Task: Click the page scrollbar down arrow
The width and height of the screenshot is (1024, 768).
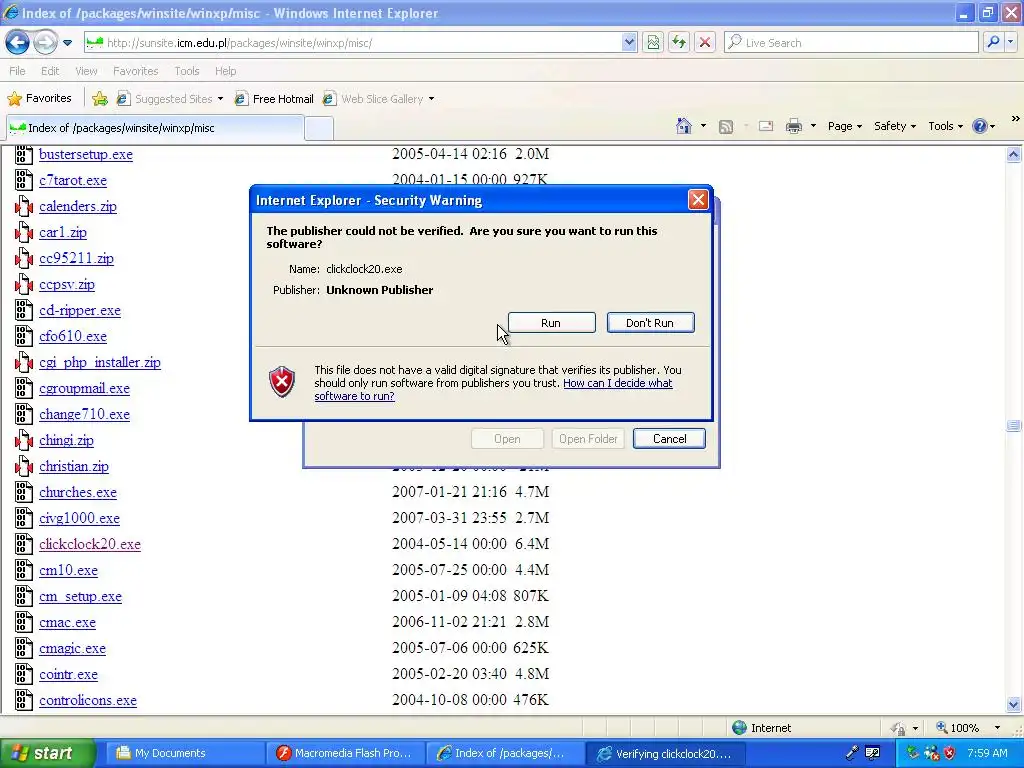Action: tap(1014, 705)
